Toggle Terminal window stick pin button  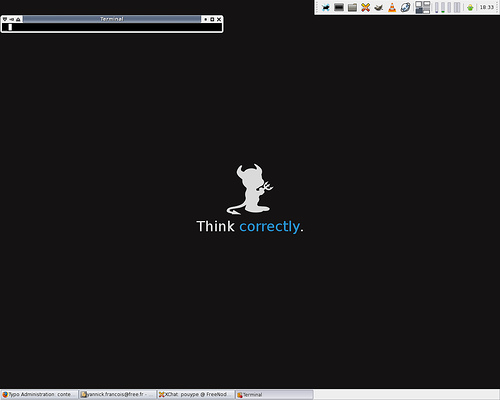click(12, 19)
